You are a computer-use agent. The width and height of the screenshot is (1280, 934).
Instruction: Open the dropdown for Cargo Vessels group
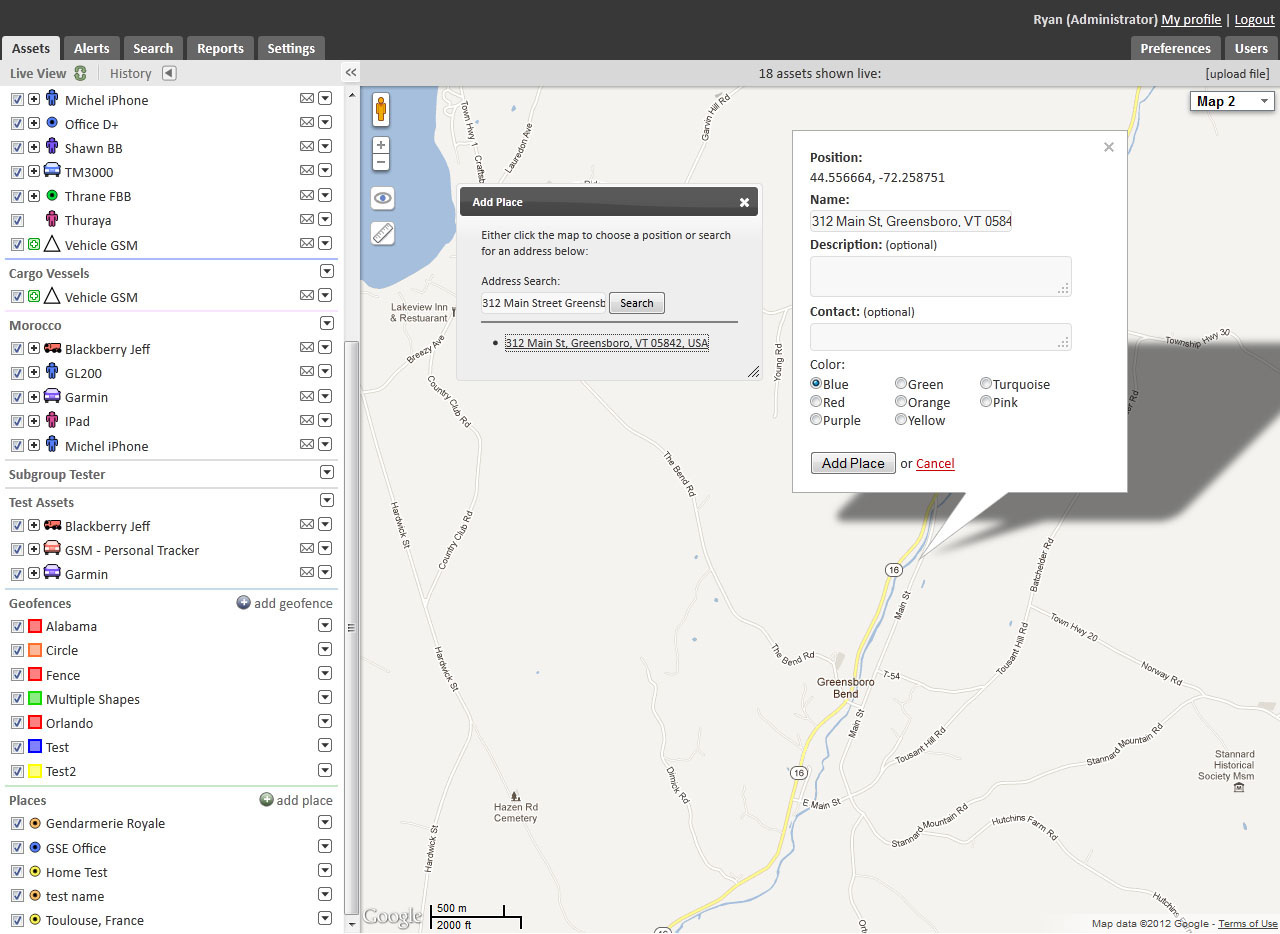click(326, 271)
